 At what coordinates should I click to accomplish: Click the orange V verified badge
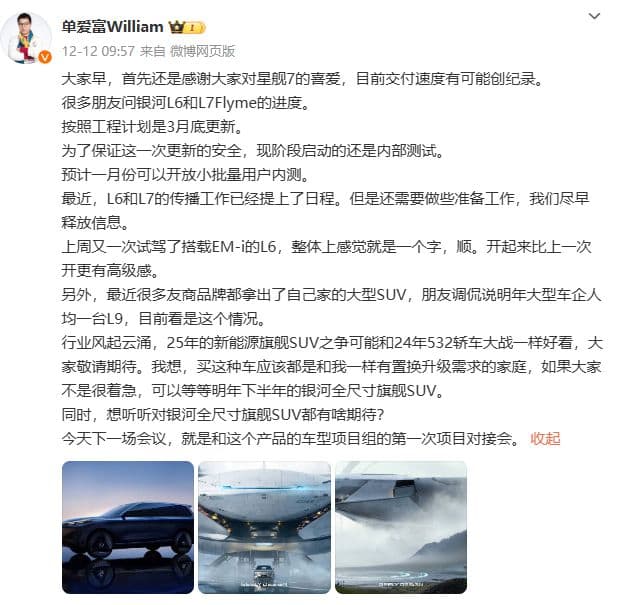tap(45, 57)
